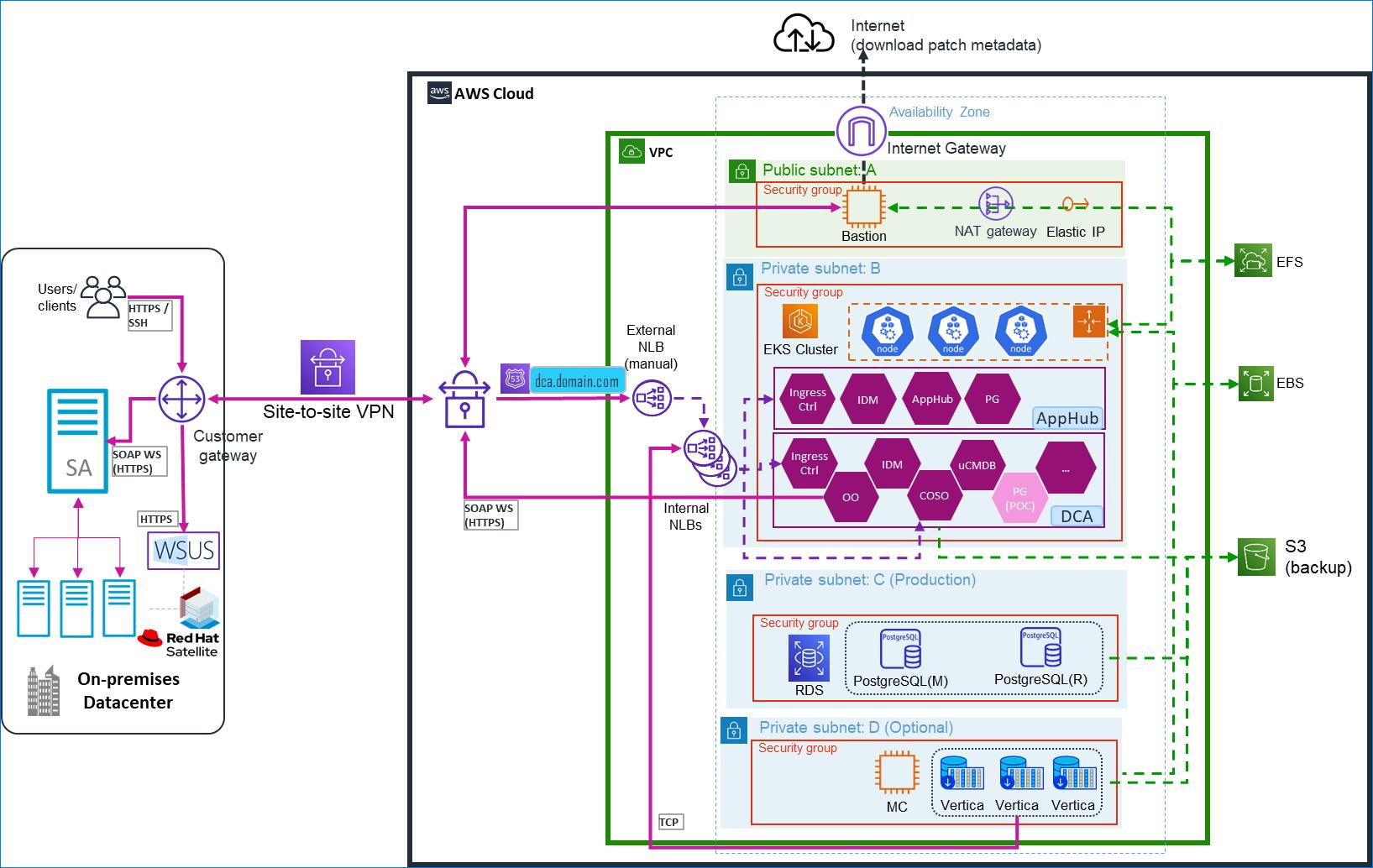
Task: Click the Route 53 icon next to dca.domain.com
Action: (514, 379)
